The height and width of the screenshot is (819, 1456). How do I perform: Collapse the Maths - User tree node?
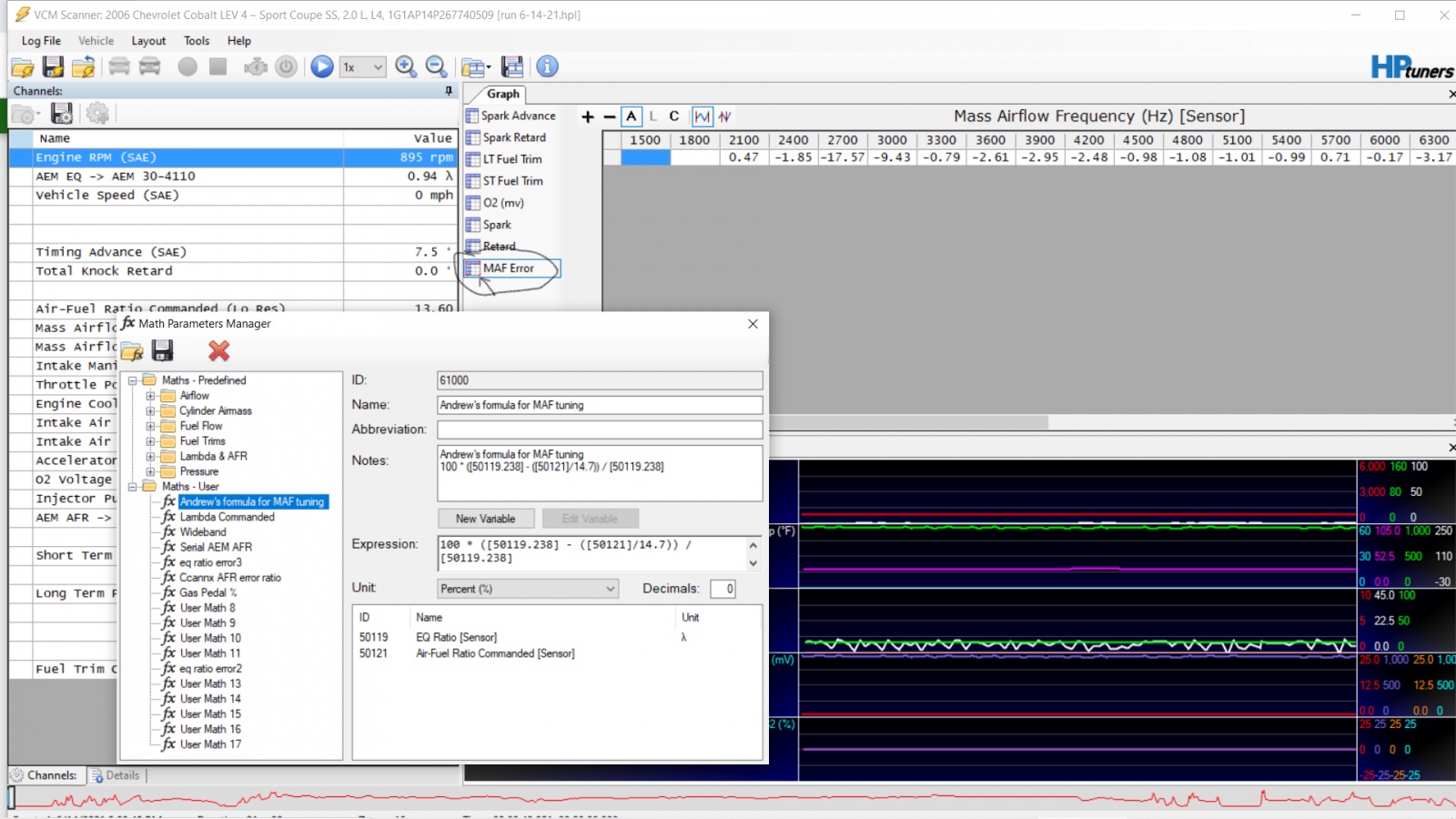pyautogui.click(x=133, y=487)
